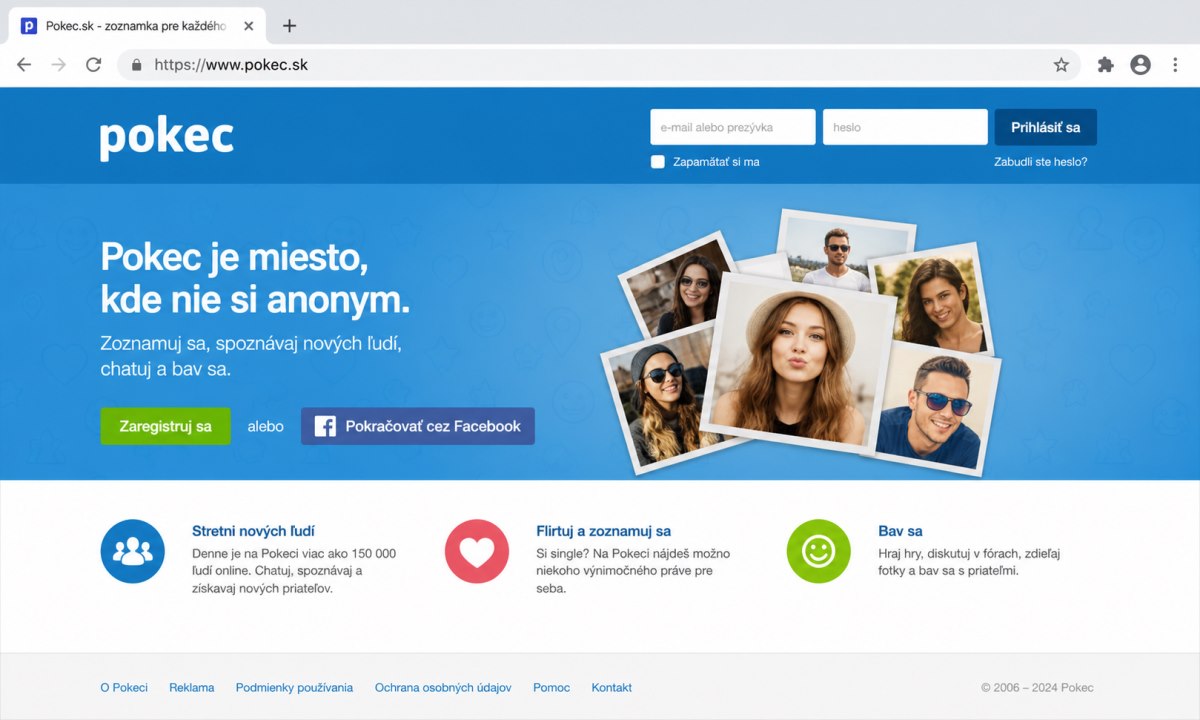Open a new tab with plus button
This screenshot has height=720, width=1200.
[289, 26]
